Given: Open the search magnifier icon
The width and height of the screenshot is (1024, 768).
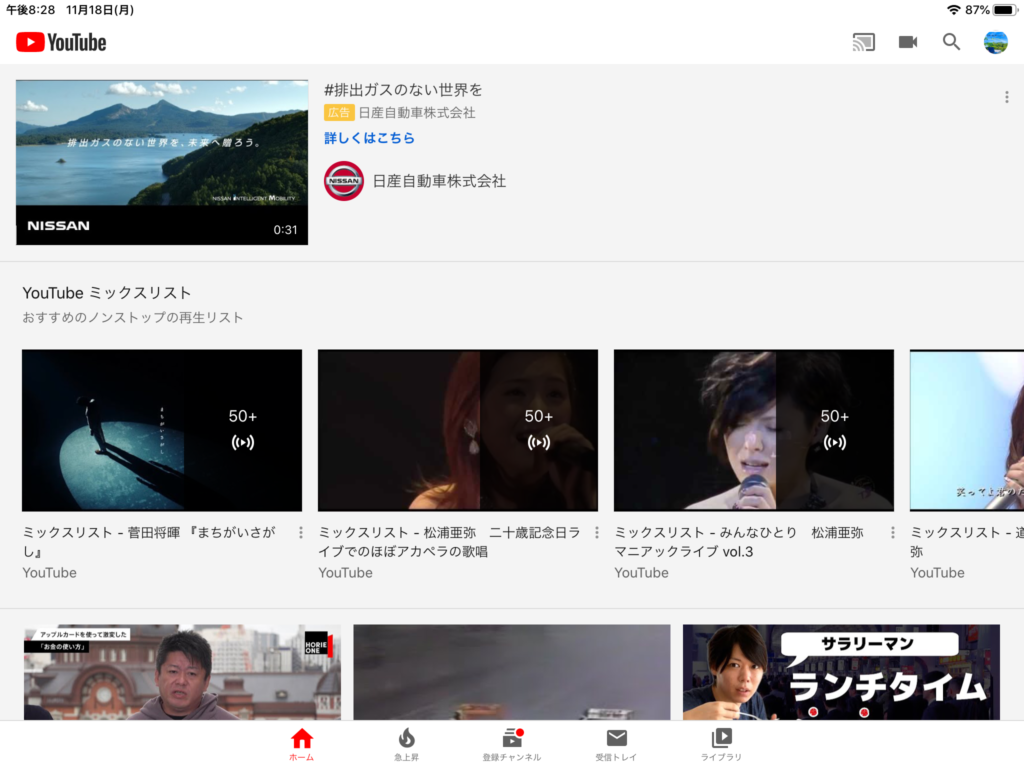Looking at the screenshot, I should (x=952, y=42).
